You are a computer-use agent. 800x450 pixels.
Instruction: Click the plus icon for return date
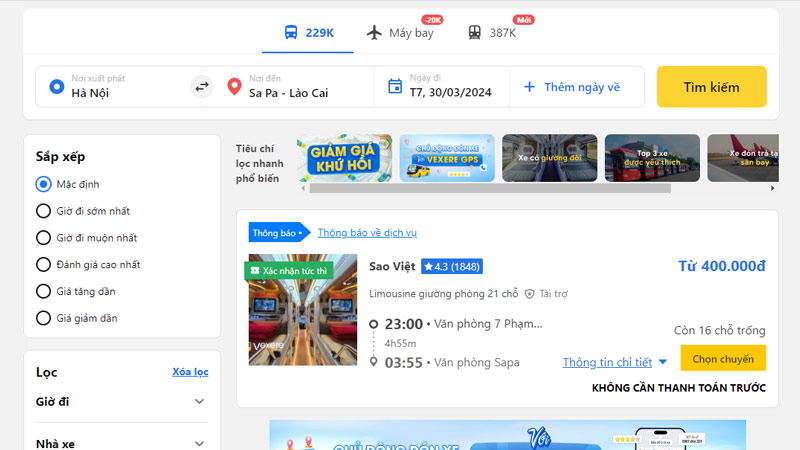pos(530,87)
